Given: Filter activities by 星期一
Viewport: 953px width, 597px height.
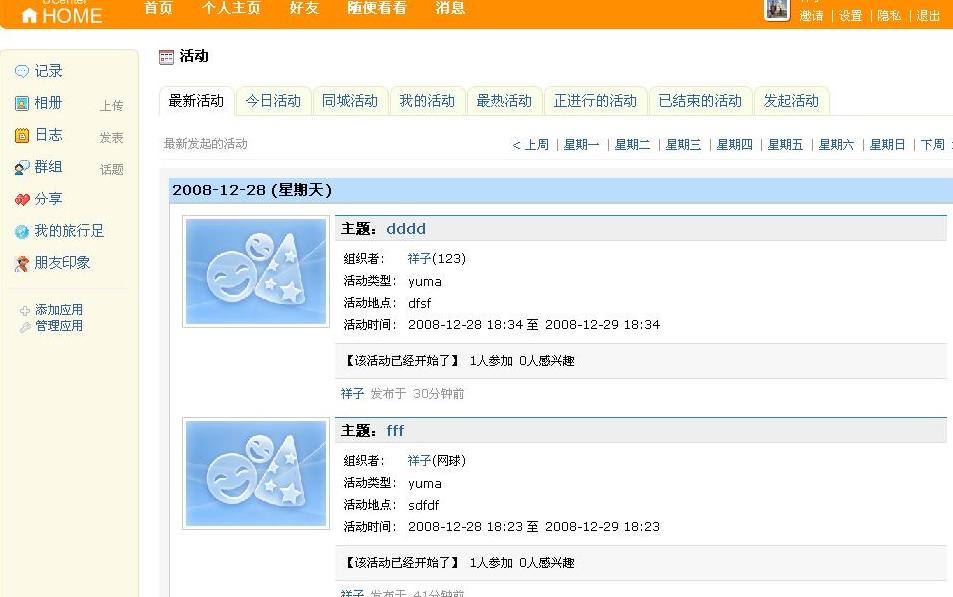Looking at the screenshot, I should pyautogui.click(x=581, y=145).
